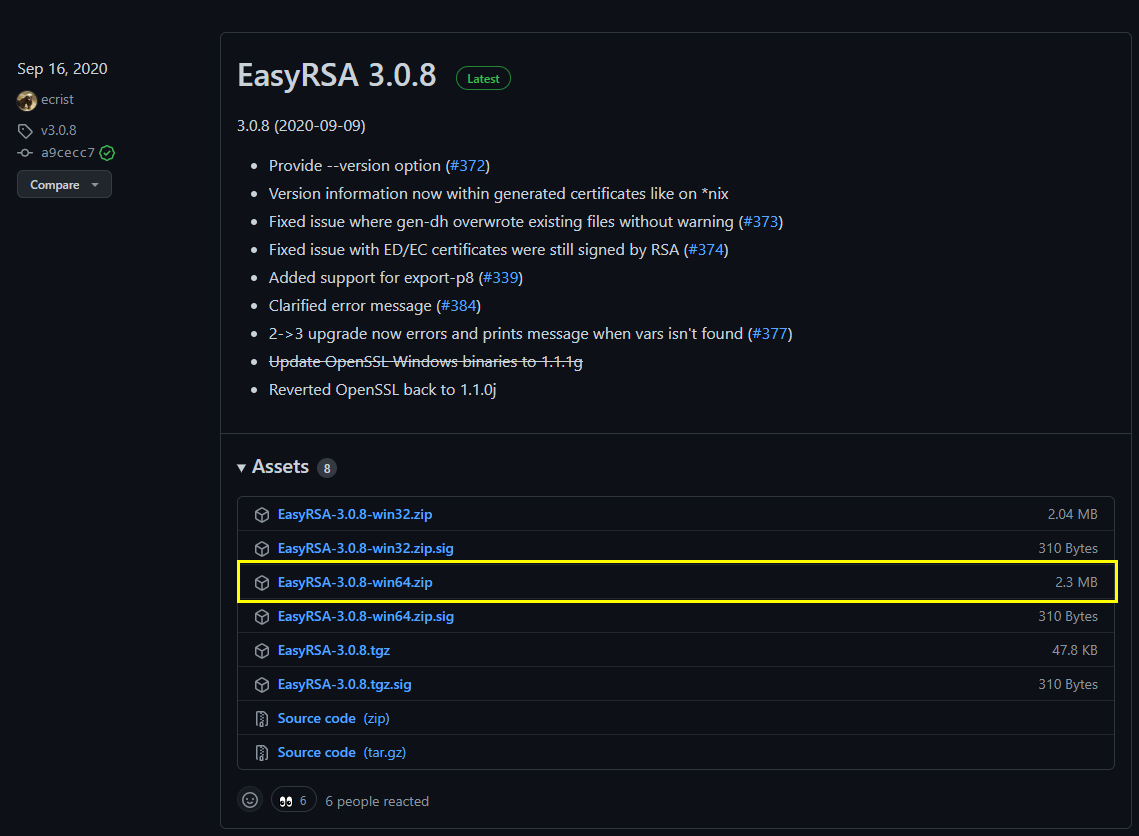Click the Latest release badge

[483, 78]
